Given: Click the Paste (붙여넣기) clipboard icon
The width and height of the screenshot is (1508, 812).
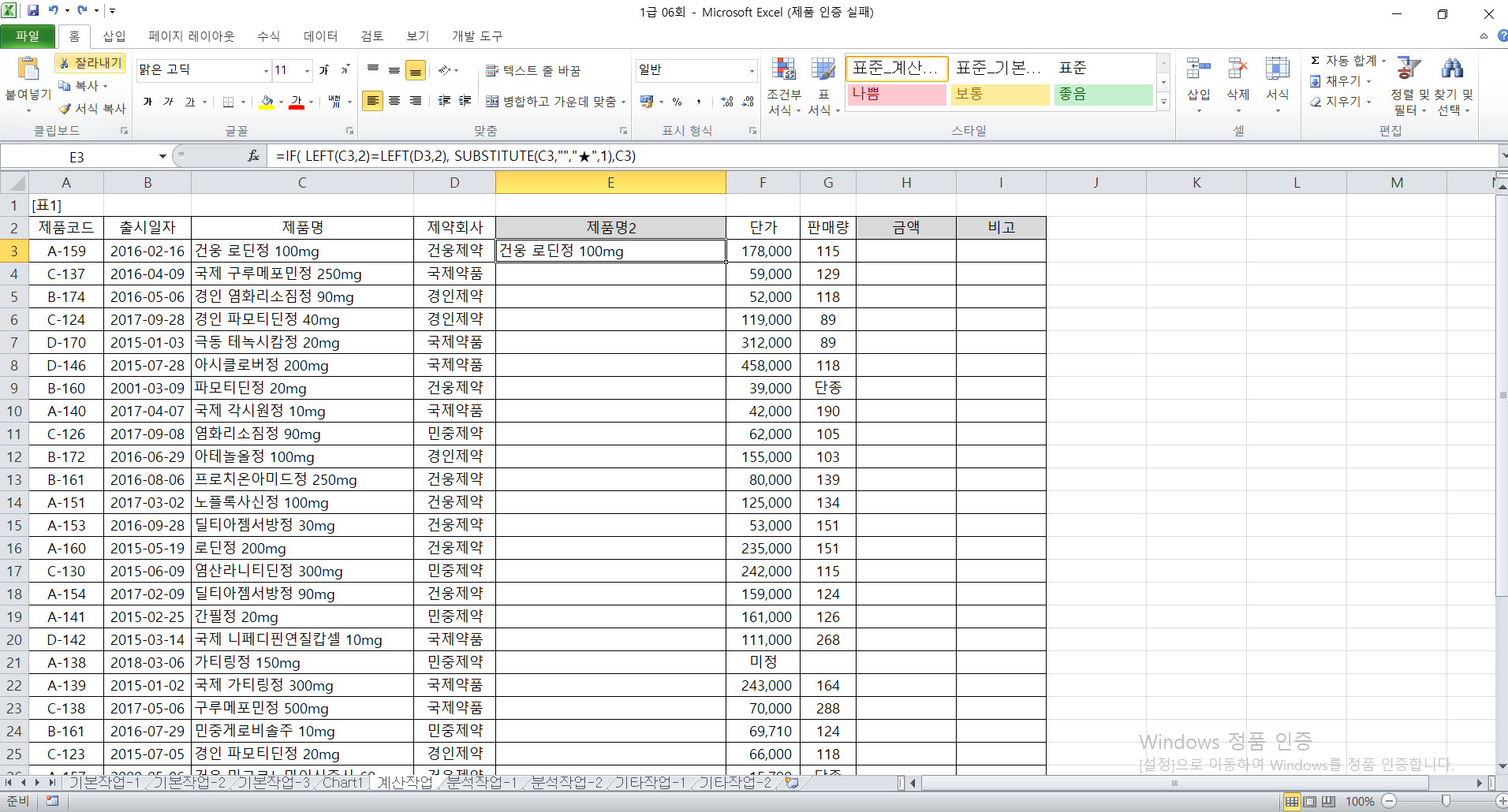Looking at the screenshot, I should tap(28, 71).
